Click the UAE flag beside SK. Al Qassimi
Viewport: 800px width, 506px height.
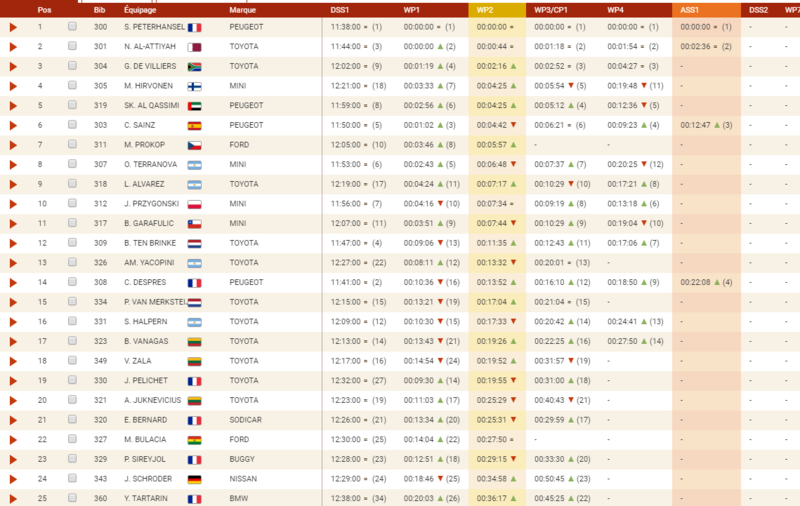click(194, 106)
